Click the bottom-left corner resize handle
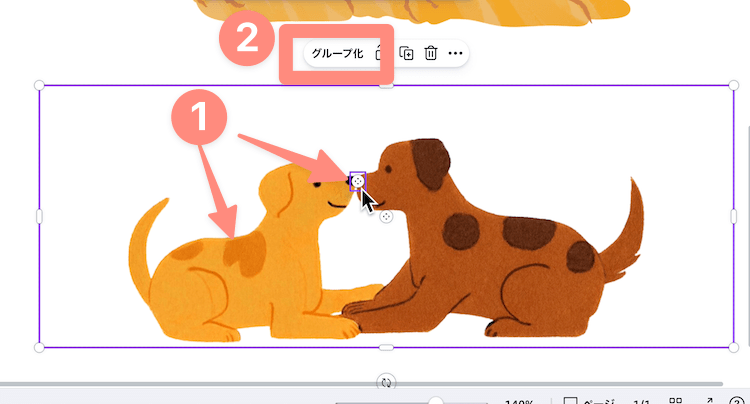The image size is (750, 404). coord(39,348)
